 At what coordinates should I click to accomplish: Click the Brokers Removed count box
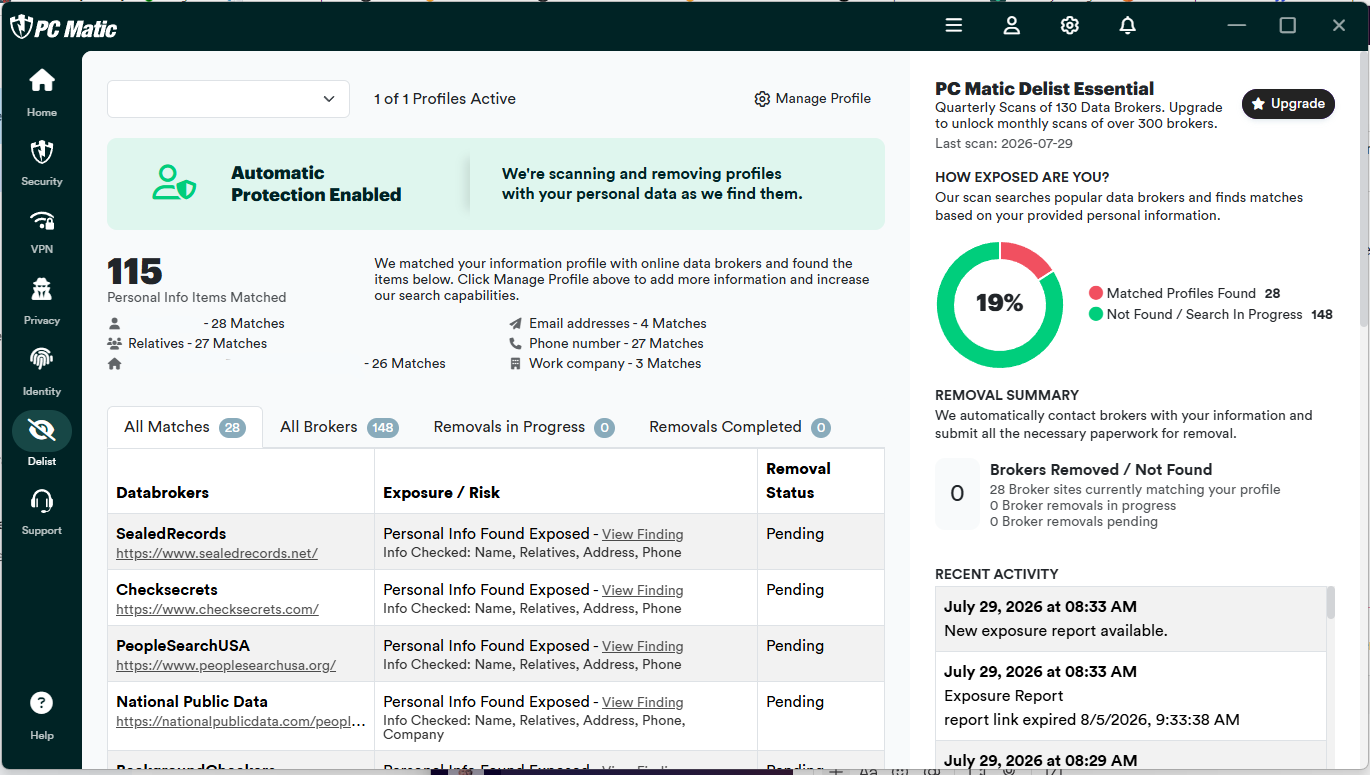tap(957, 494)
